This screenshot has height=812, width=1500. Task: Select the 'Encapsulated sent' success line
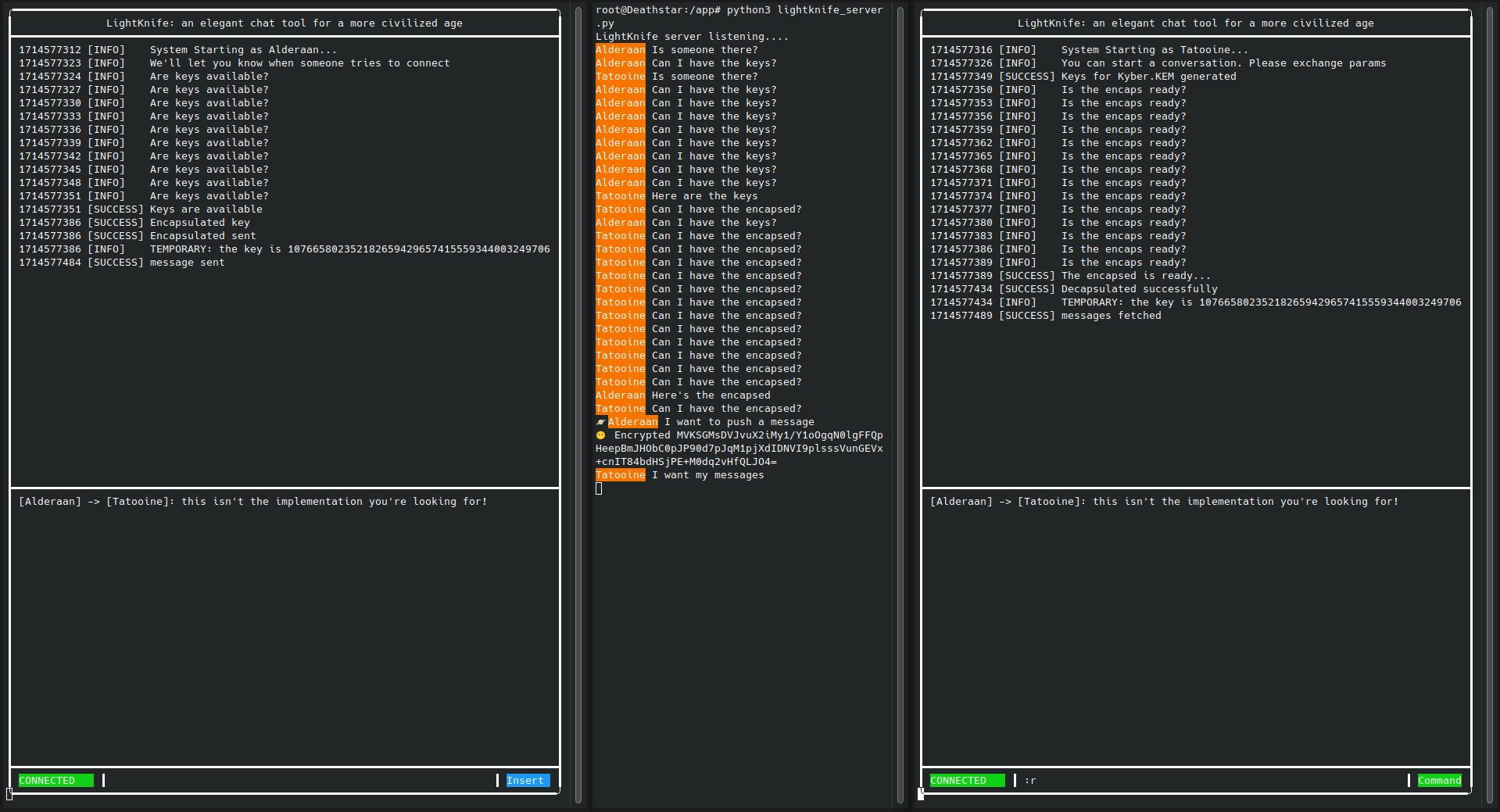(x=138, y=236)
